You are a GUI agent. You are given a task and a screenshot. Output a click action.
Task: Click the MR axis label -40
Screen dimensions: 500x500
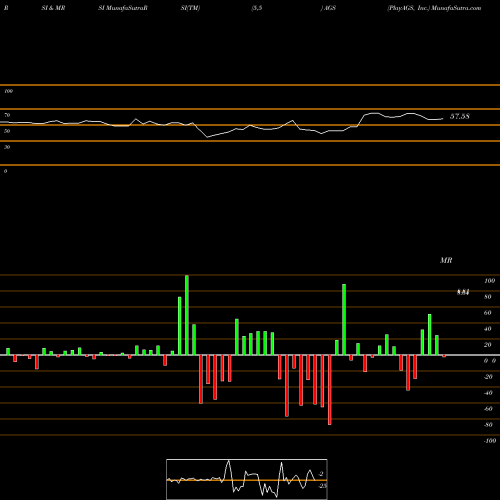(488, 393)
